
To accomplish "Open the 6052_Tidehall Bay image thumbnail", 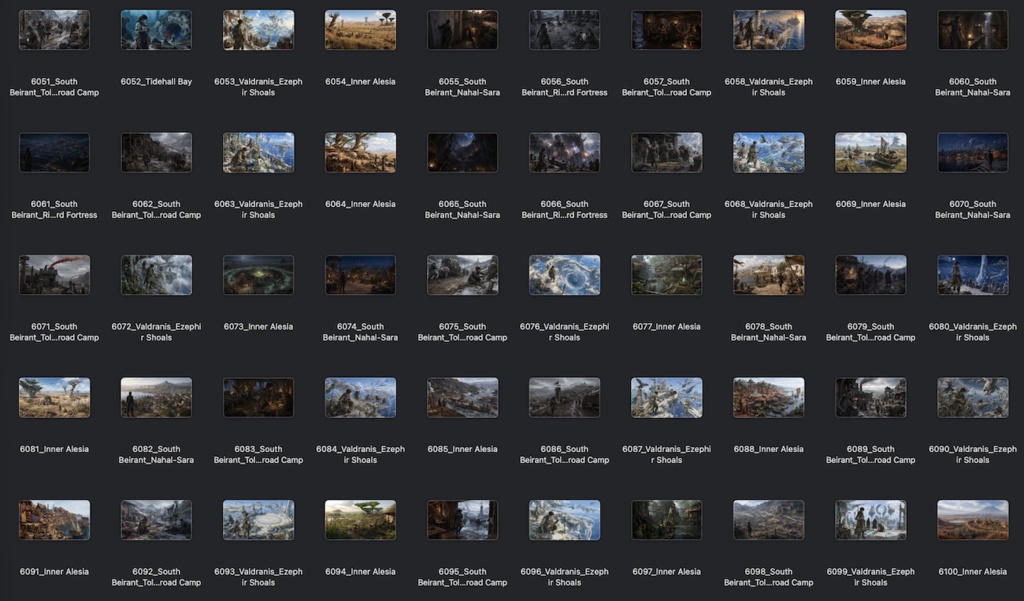I will (156, 30).
